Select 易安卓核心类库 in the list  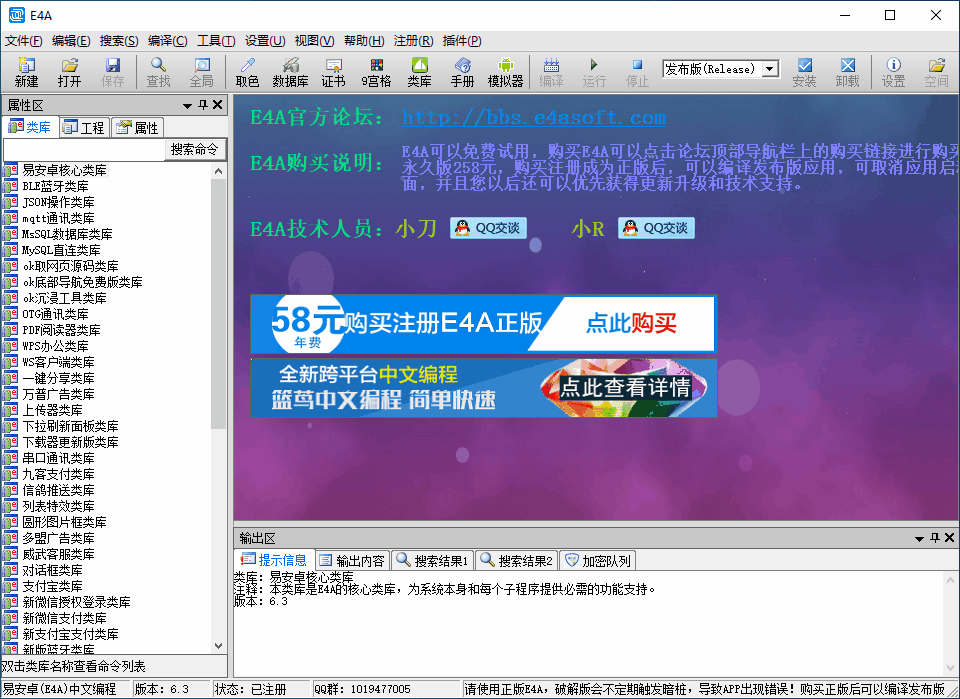coord(64,170)
